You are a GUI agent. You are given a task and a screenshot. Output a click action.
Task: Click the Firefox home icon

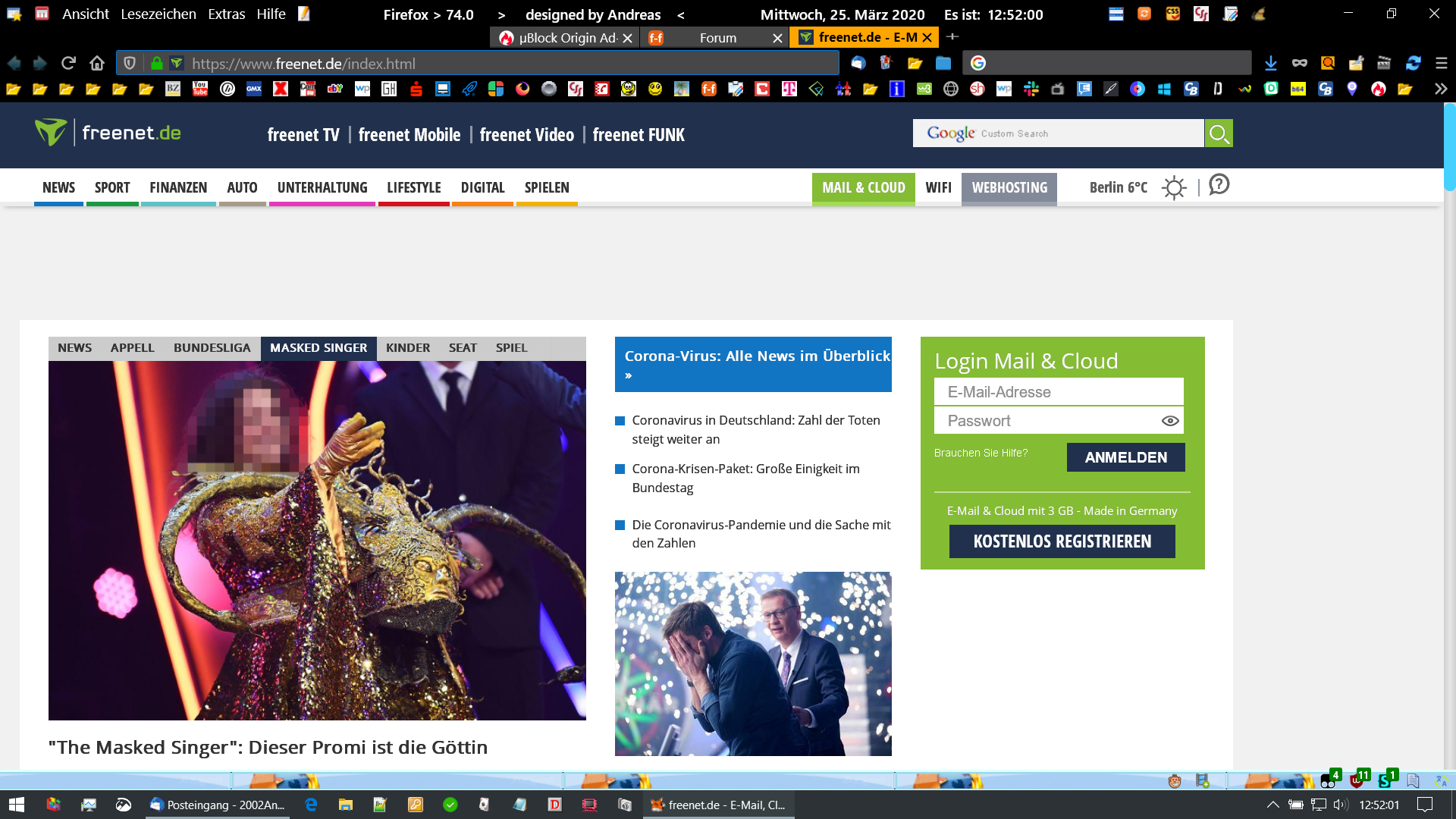point(96,63)
